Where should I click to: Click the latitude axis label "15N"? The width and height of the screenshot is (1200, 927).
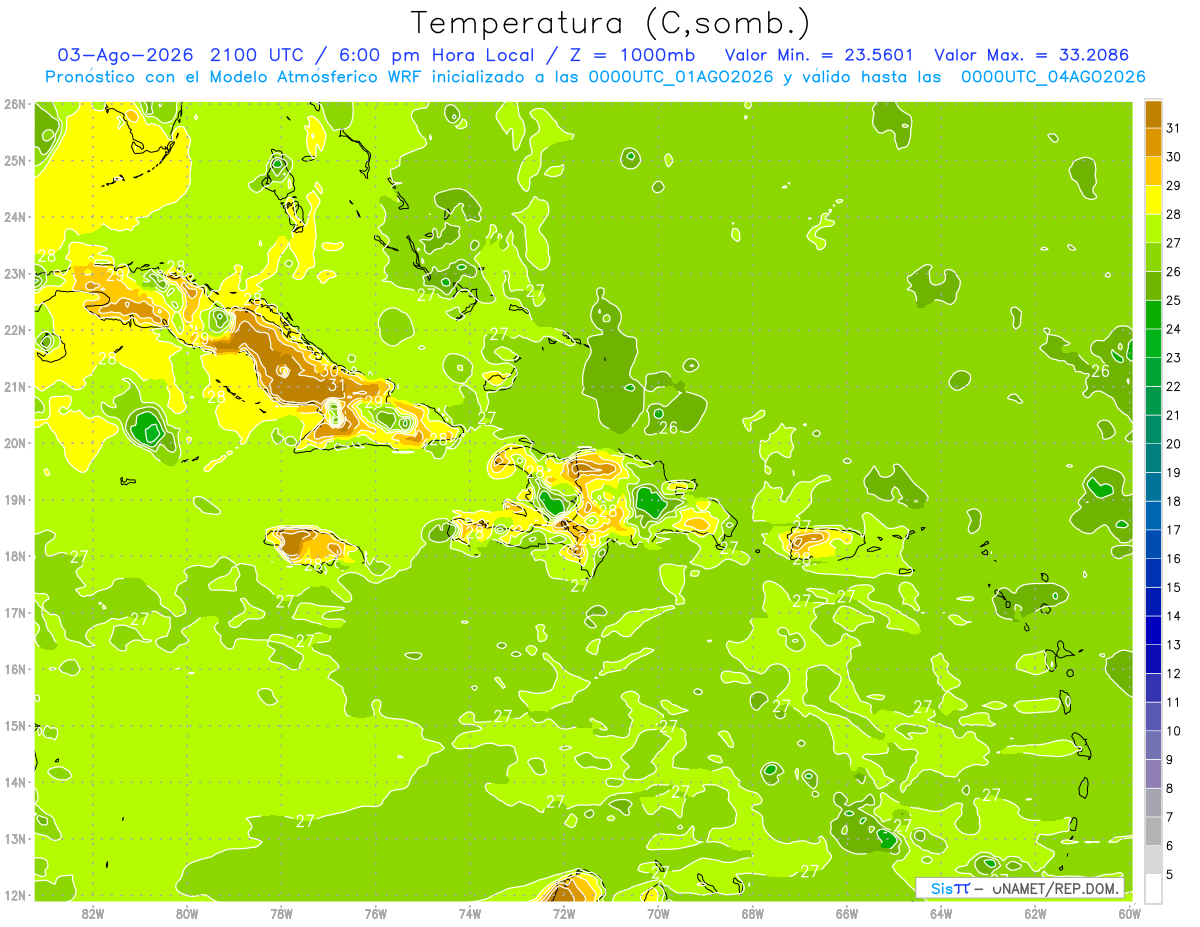15,726
